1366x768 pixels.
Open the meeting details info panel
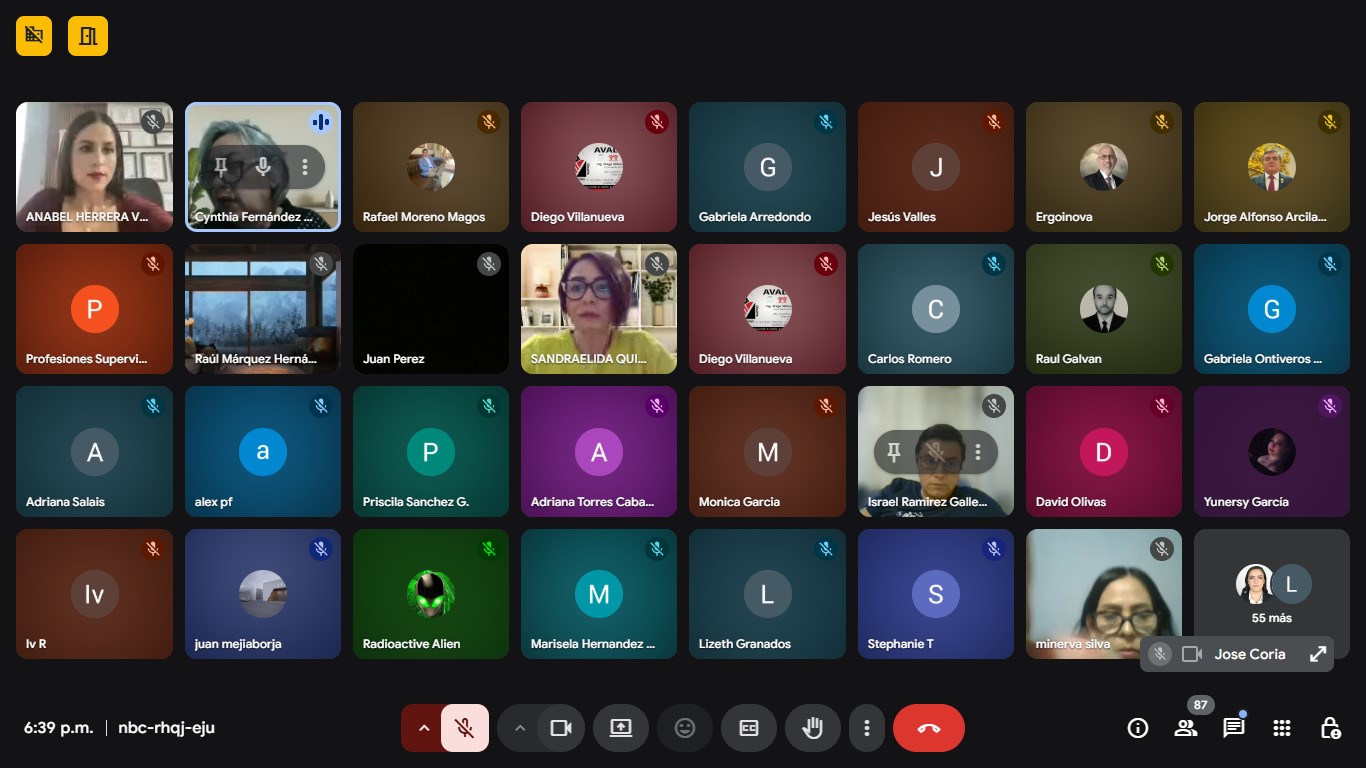(1138, 728)
